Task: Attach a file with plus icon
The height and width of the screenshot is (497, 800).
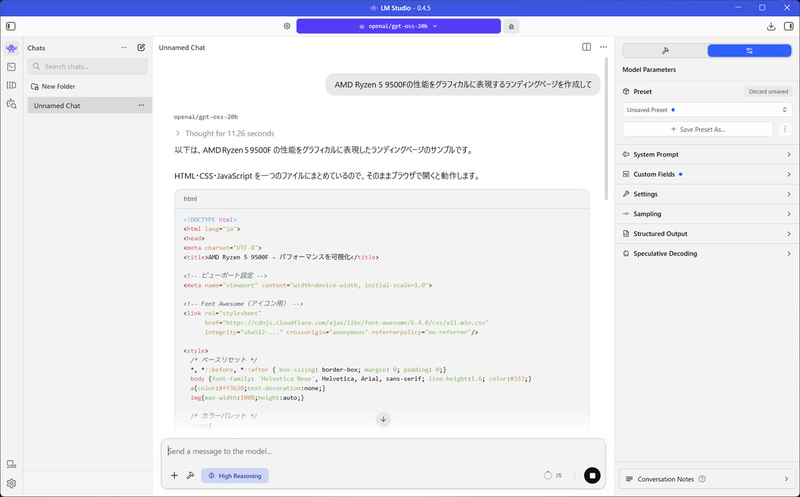Action: (174, 476)
